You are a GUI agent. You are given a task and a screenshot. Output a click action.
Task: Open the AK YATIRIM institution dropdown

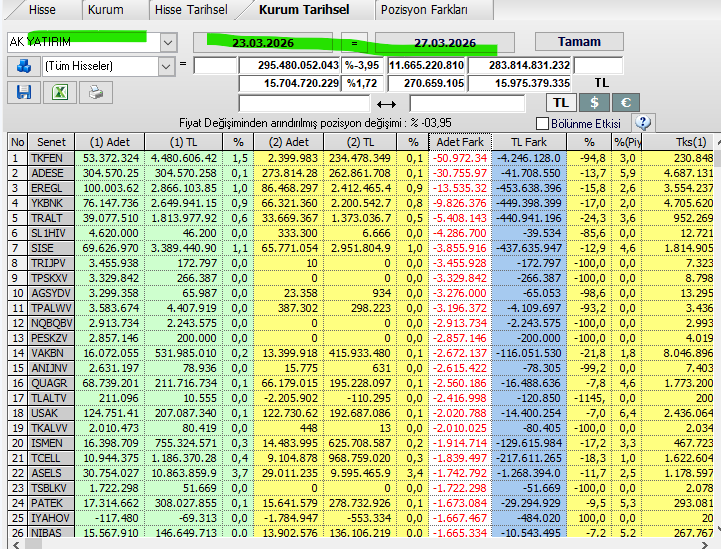point(168,42)
